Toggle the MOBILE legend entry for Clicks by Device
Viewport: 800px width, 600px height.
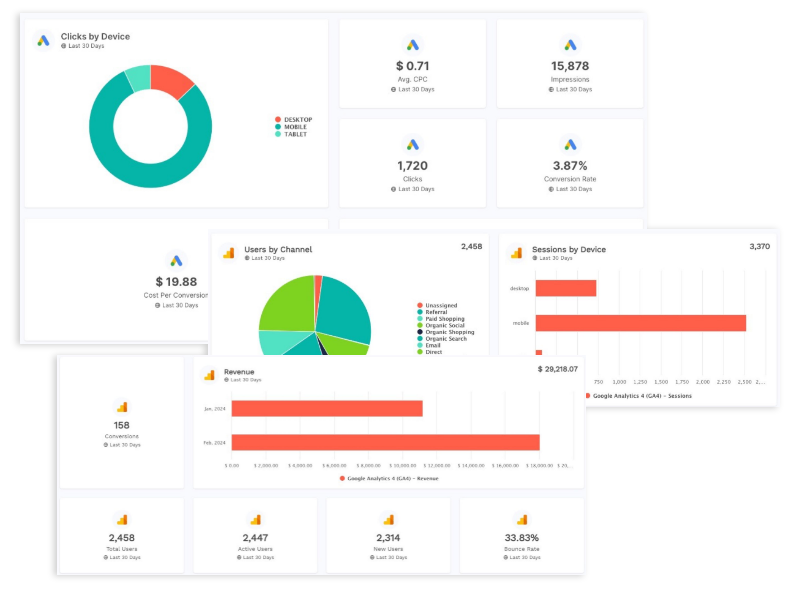(295, 127)
